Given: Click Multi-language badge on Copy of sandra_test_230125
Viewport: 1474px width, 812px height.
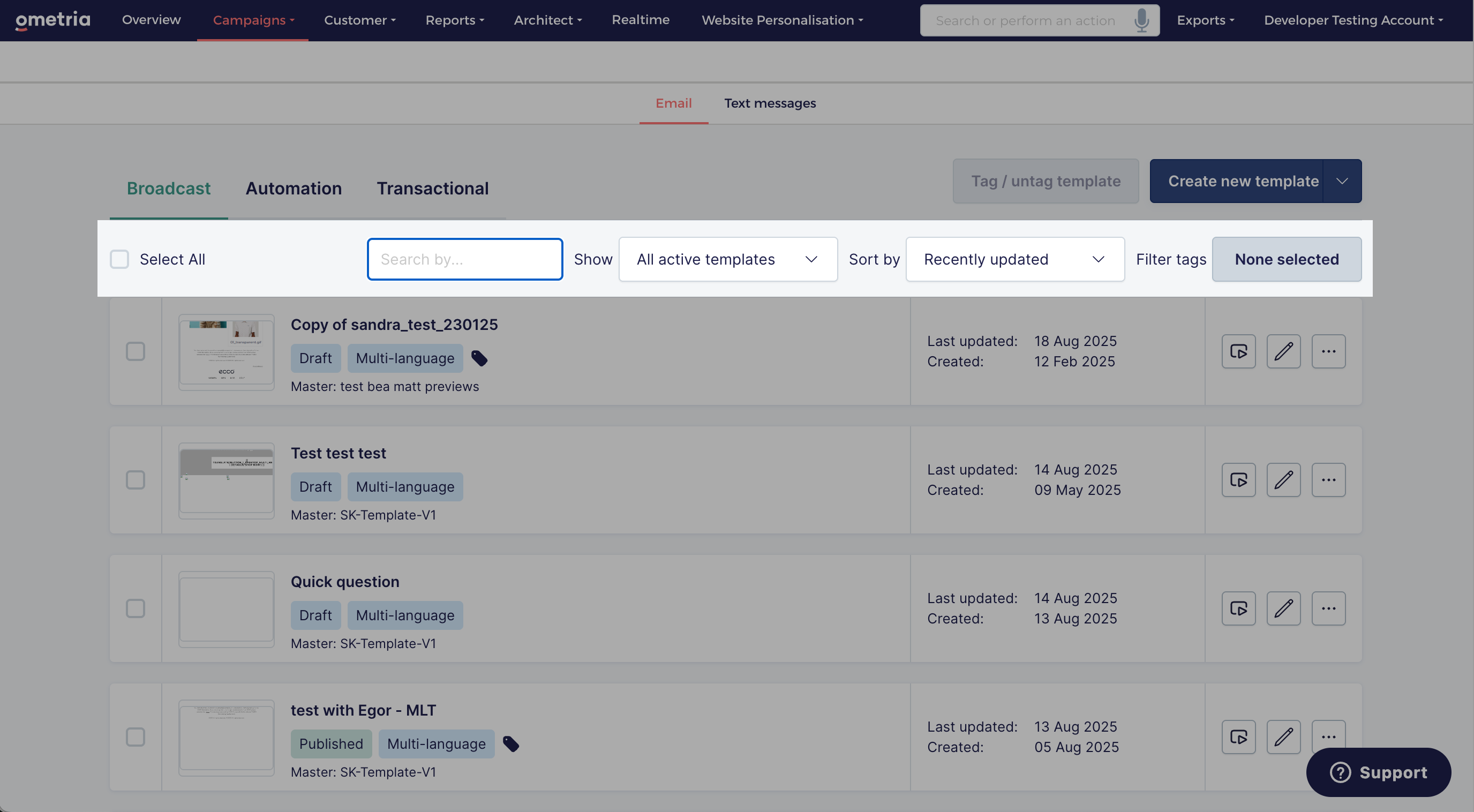Looking at the screenshot, I should [405, 358].
